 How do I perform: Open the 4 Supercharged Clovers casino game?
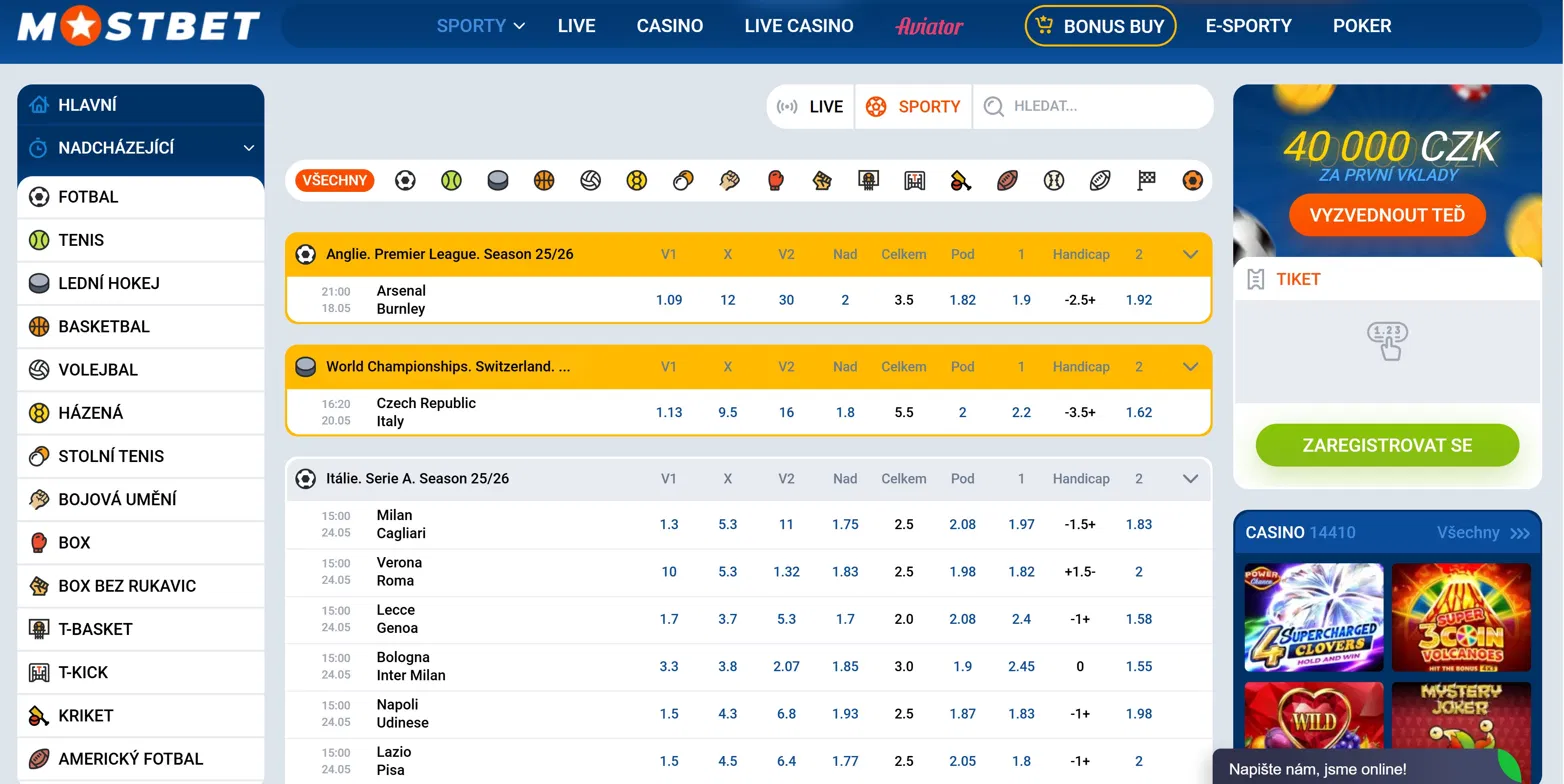coord(1314,617)
